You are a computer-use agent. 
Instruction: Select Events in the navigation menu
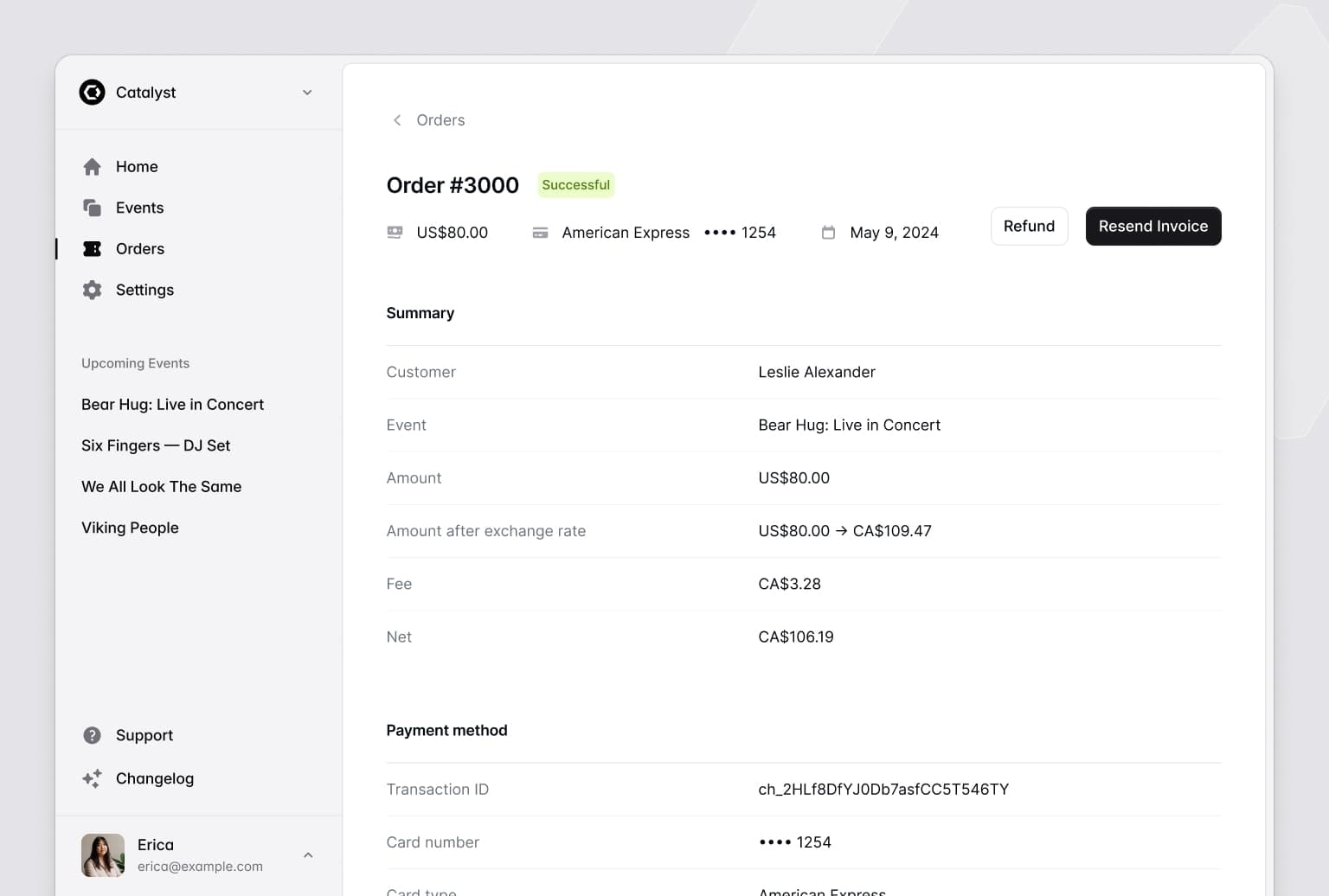click(139, 208)
